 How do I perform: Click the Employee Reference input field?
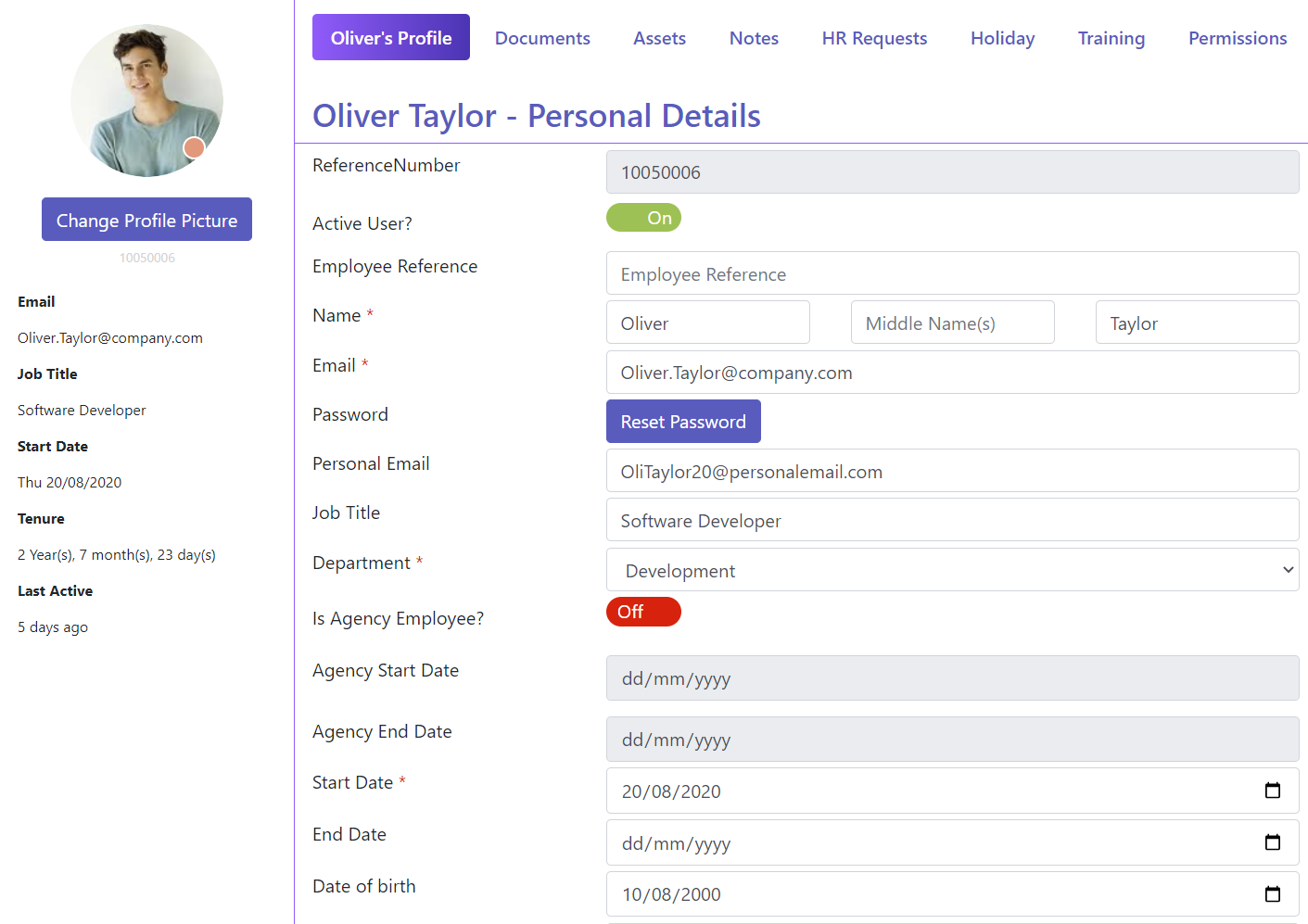952,273
